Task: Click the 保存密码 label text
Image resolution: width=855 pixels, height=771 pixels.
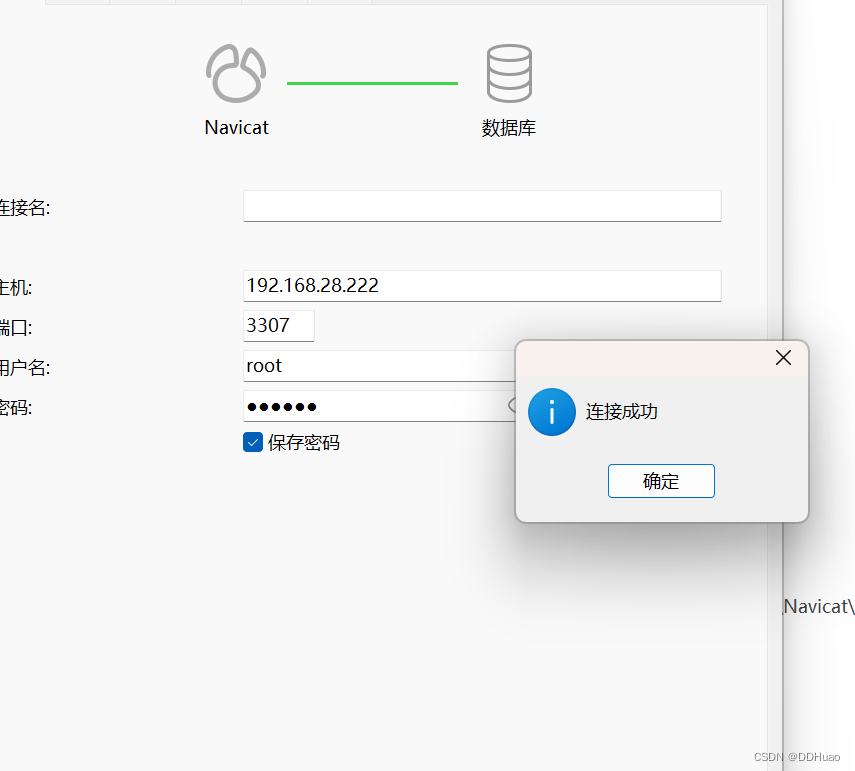Action: (304, 442)
